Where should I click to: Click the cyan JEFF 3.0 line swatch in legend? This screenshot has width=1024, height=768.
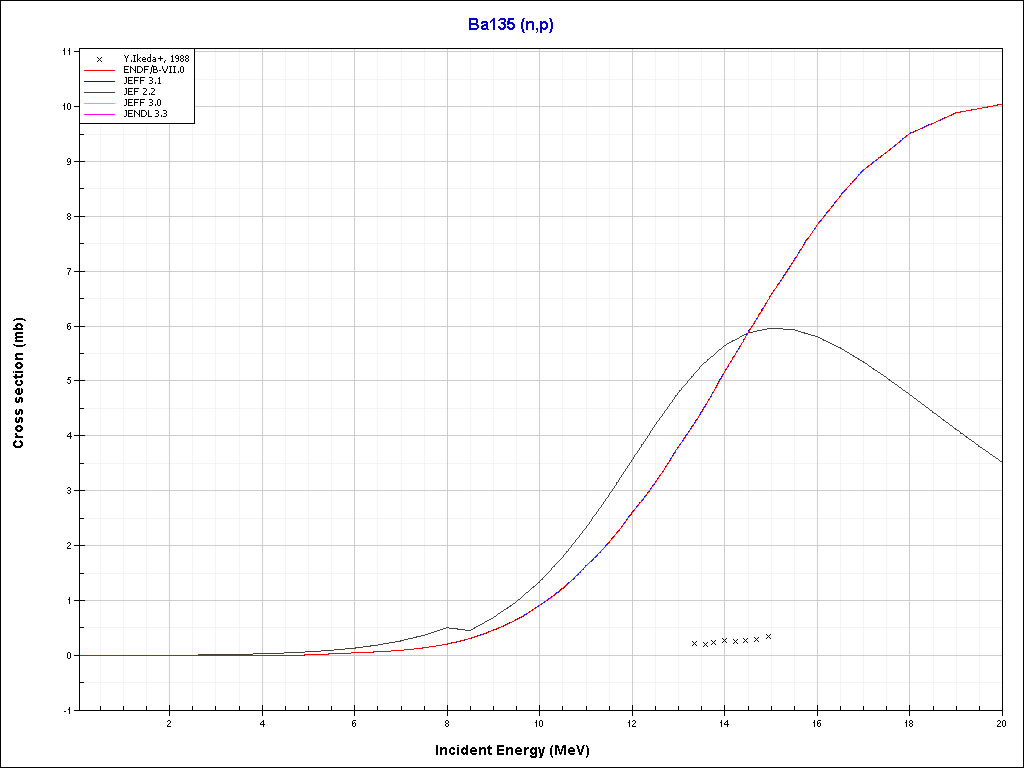(x=100, y=103)
